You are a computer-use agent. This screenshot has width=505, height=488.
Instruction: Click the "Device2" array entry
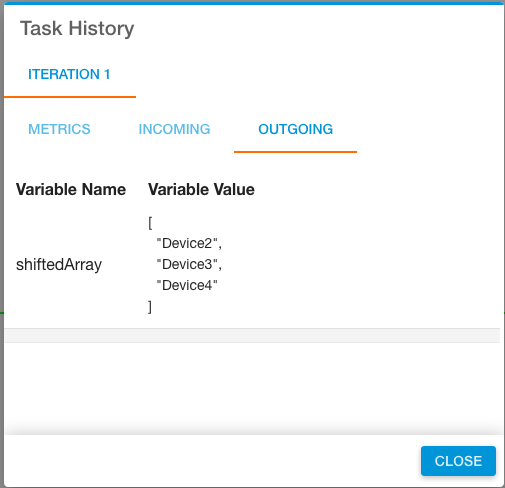coord(189,243)
